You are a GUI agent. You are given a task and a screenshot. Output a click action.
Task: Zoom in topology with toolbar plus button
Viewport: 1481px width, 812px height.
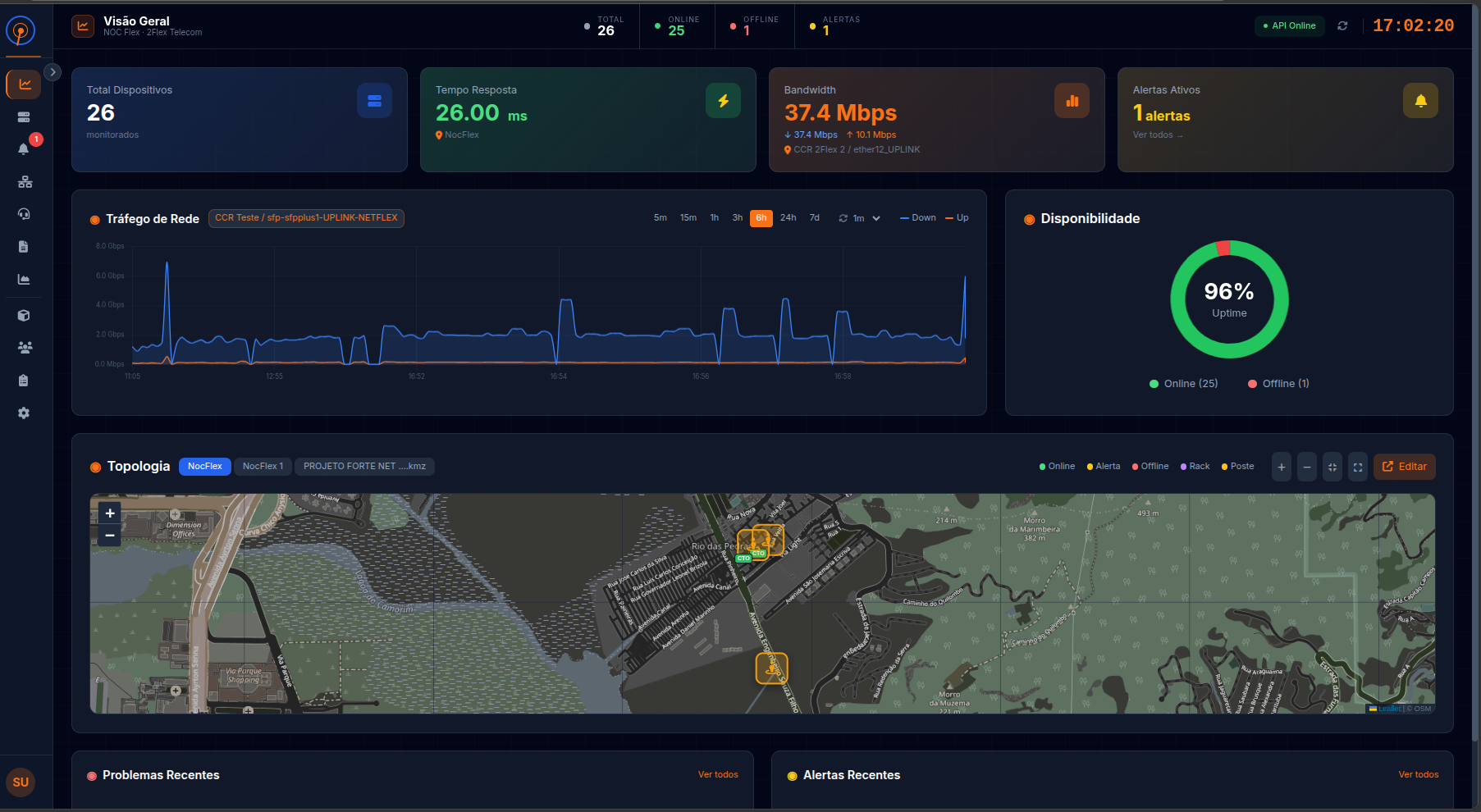pos(1282,467)
